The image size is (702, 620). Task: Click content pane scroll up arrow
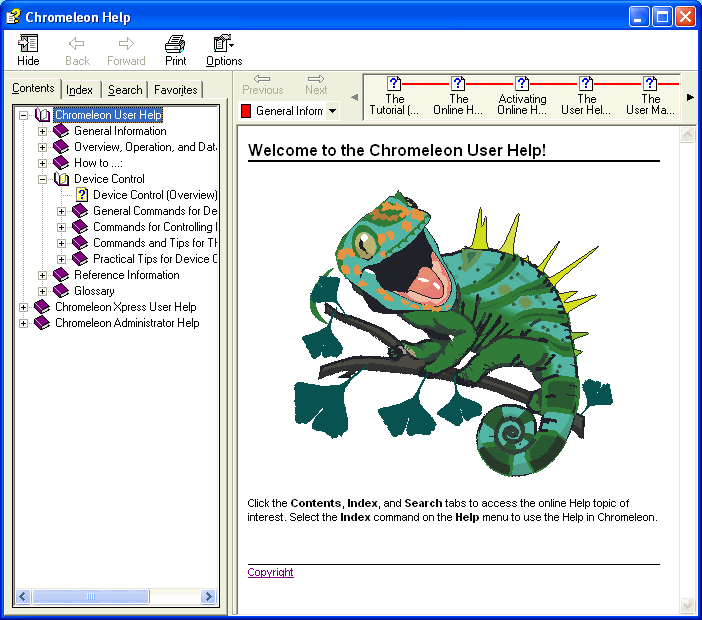click(x=687, y=134)
